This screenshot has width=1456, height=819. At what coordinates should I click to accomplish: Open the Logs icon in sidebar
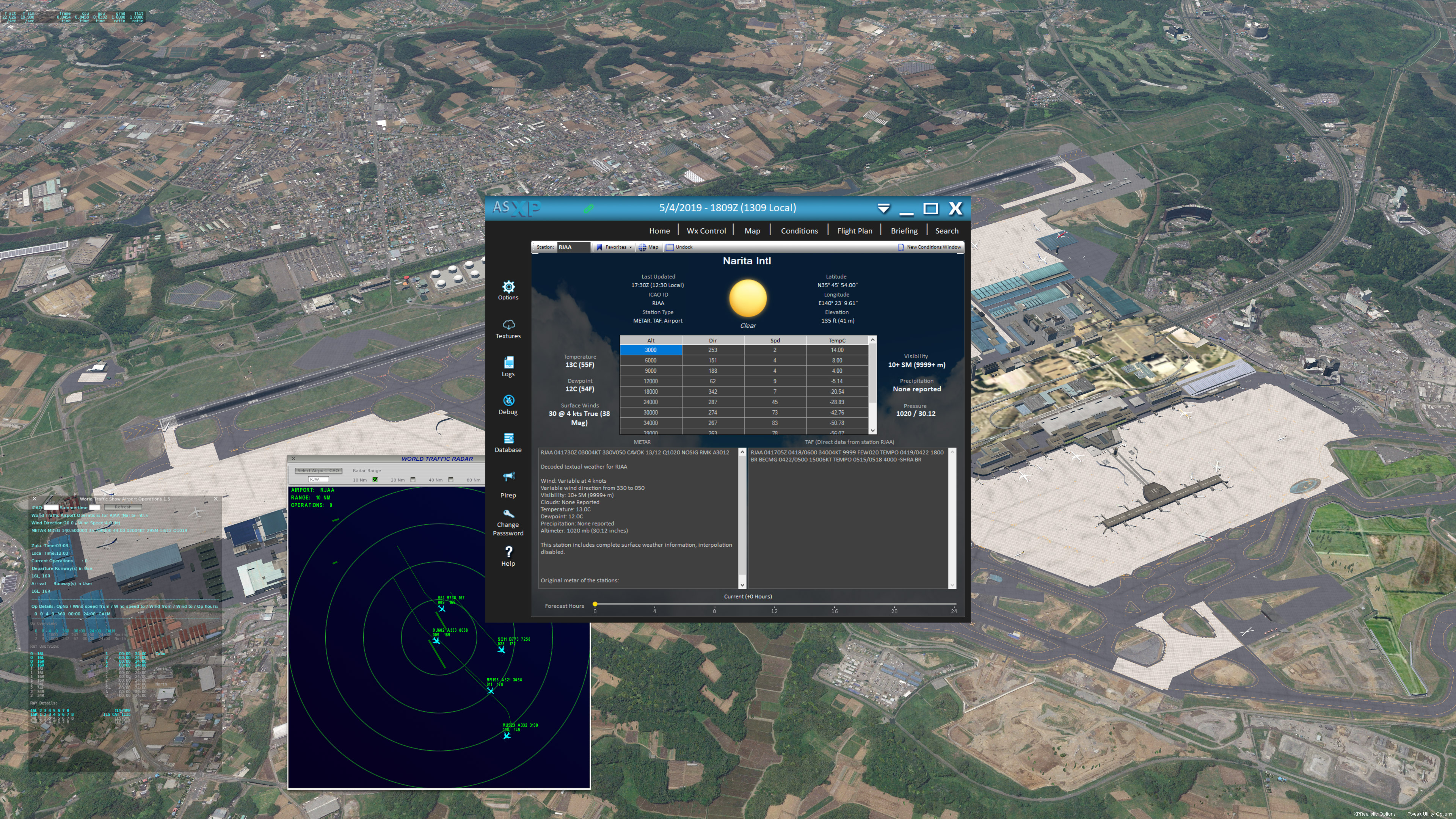click(508, 362)
